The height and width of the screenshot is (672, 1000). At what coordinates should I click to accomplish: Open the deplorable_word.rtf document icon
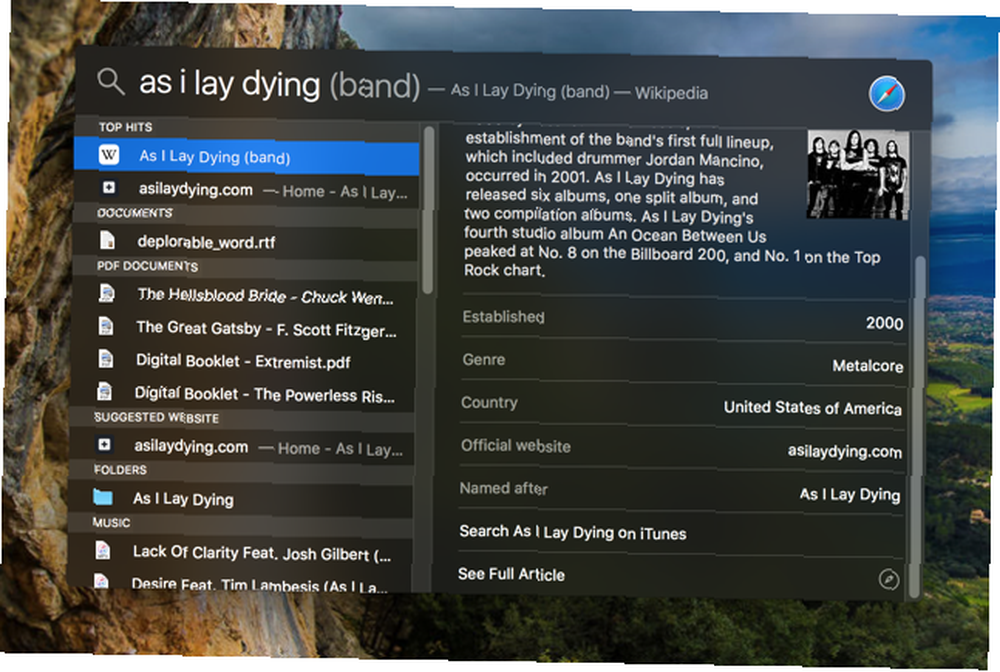107,240
